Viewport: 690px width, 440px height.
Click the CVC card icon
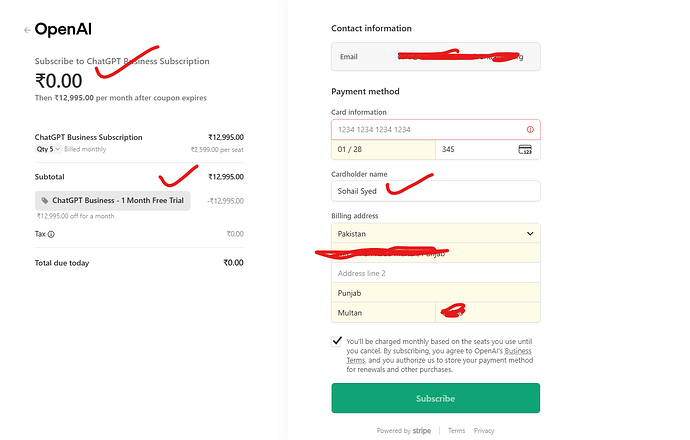(525, 149)
